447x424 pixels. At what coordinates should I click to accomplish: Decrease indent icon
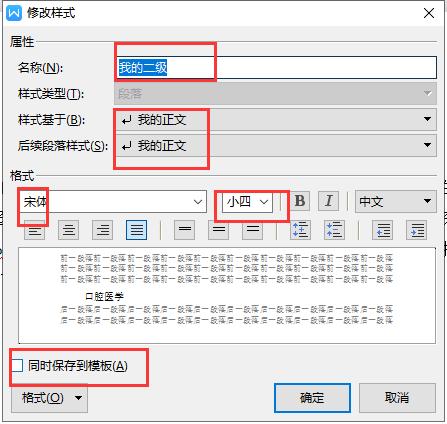pyautogui.click(x=383, y=230)
